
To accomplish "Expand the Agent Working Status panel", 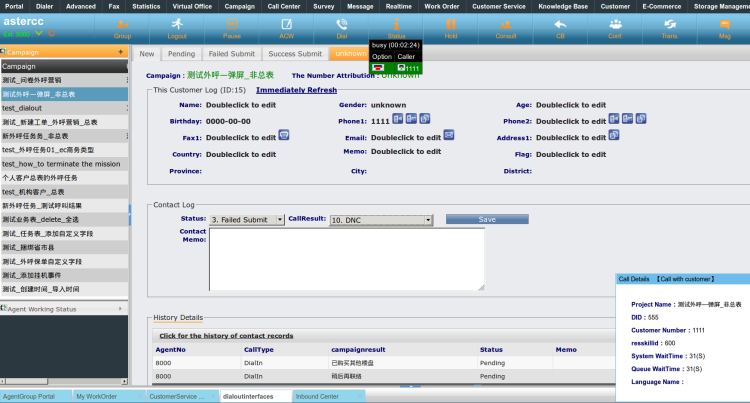I will (x=121, y=309).
